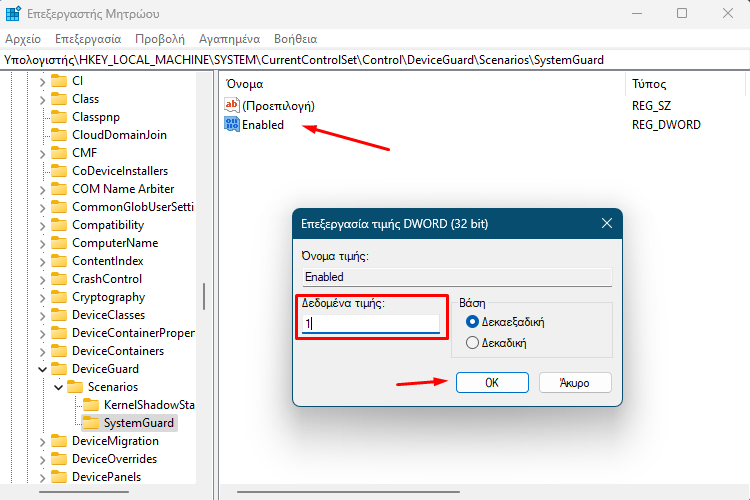Click the tree pane vertical scrollbar thumb

point(204,296)
